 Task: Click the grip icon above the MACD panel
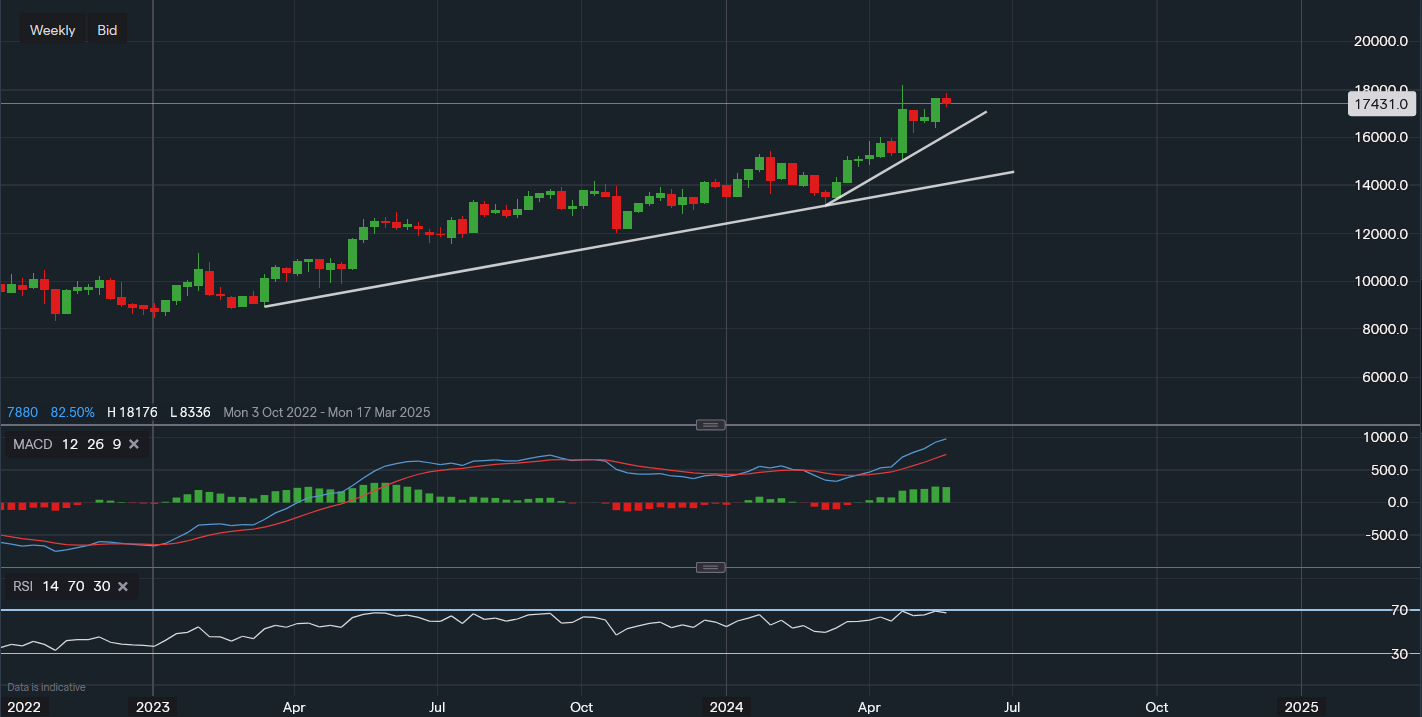pyautogui.click(x=710, y=424)
